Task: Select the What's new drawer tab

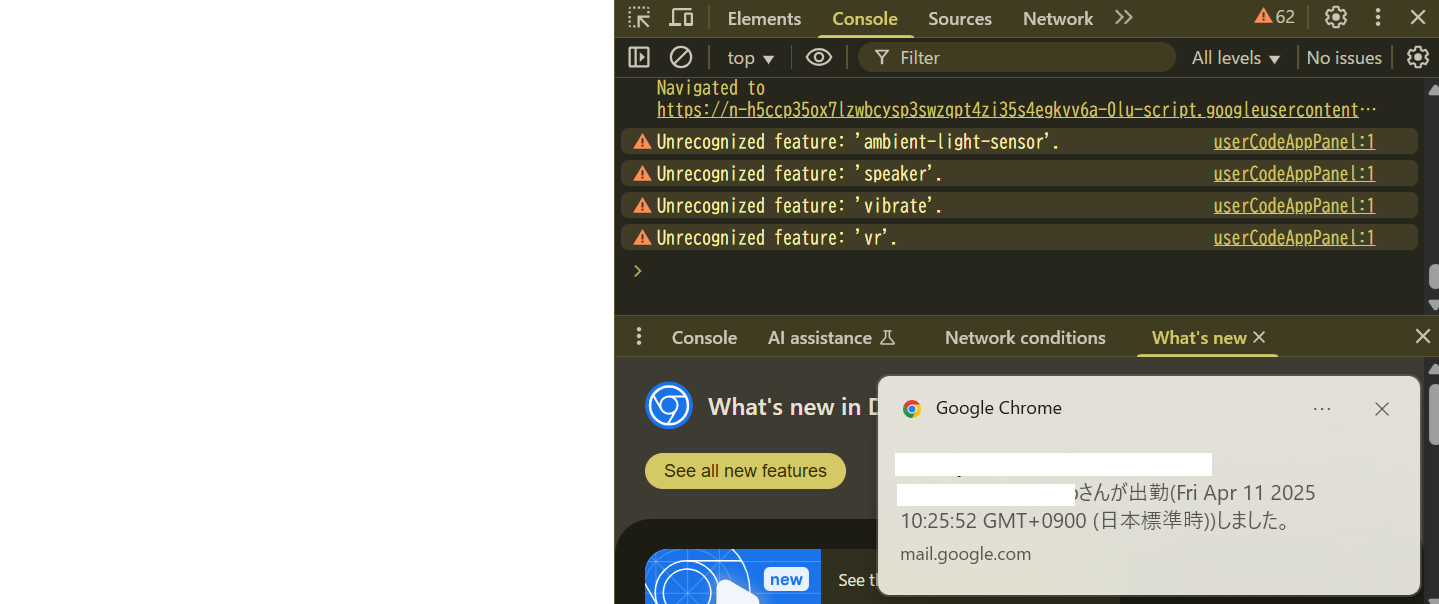Action: (x=1199, y=338)
